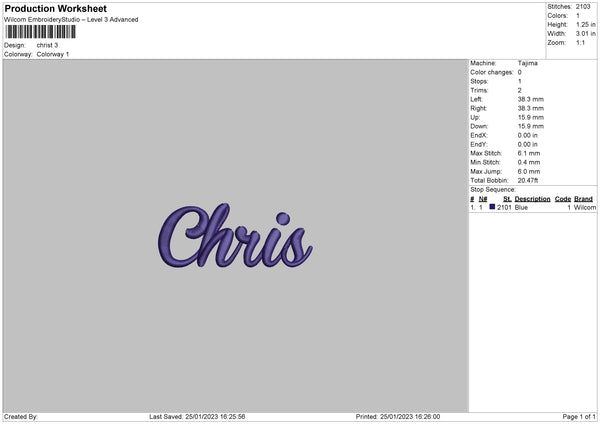
Task: Click the 'Code' column header
Action: (563, 199)
